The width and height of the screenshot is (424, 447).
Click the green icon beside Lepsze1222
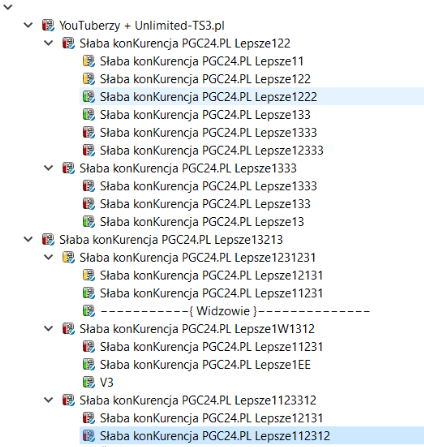pyautogui.click(x=89, y=97)
